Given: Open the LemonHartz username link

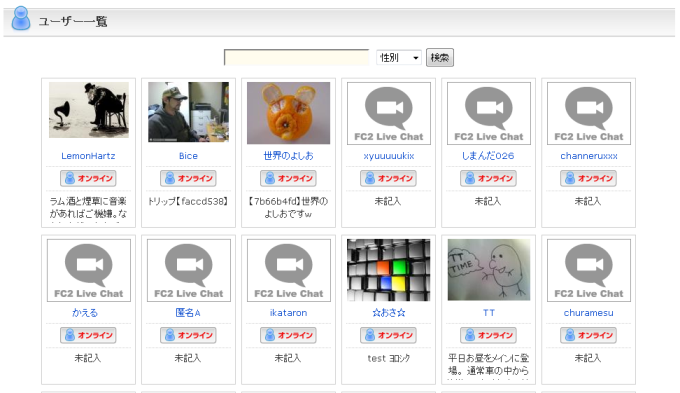Looking at the screenshot, I should coord(88,156).
